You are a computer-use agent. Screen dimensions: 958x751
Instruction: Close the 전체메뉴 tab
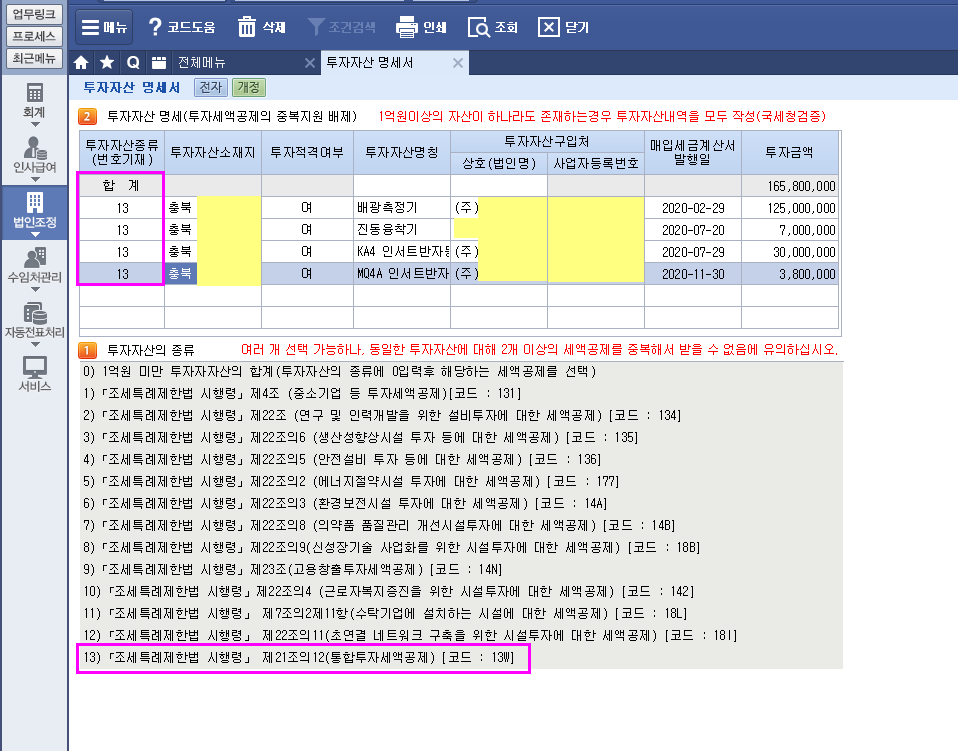(x=310, y=63)
